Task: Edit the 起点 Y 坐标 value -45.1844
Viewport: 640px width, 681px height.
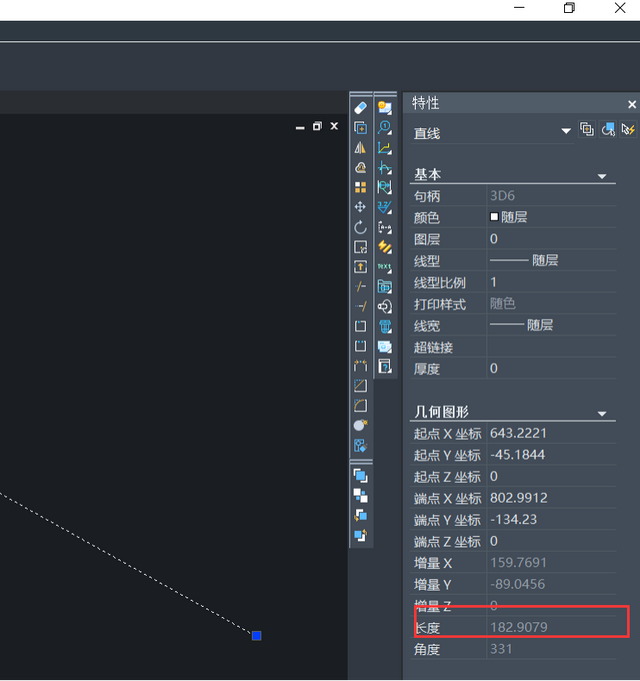Action: point(551,455)
